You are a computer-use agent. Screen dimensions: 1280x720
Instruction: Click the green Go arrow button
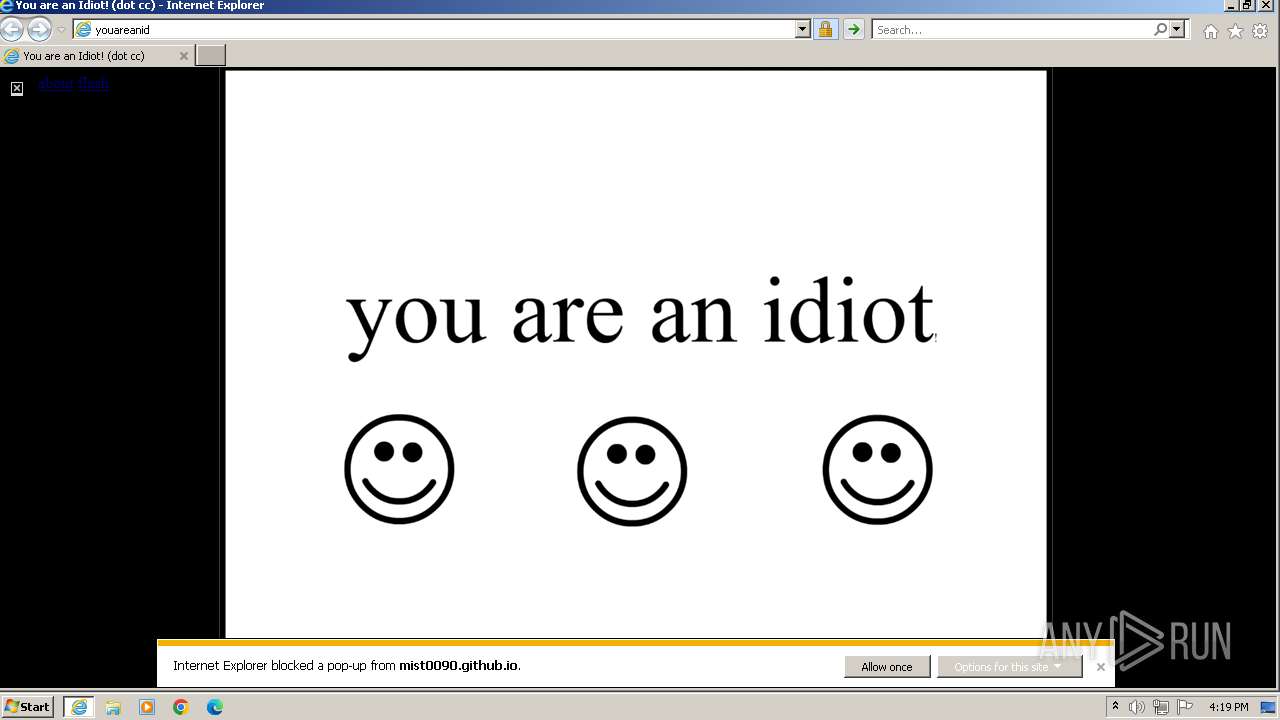[x=853, y=30]
